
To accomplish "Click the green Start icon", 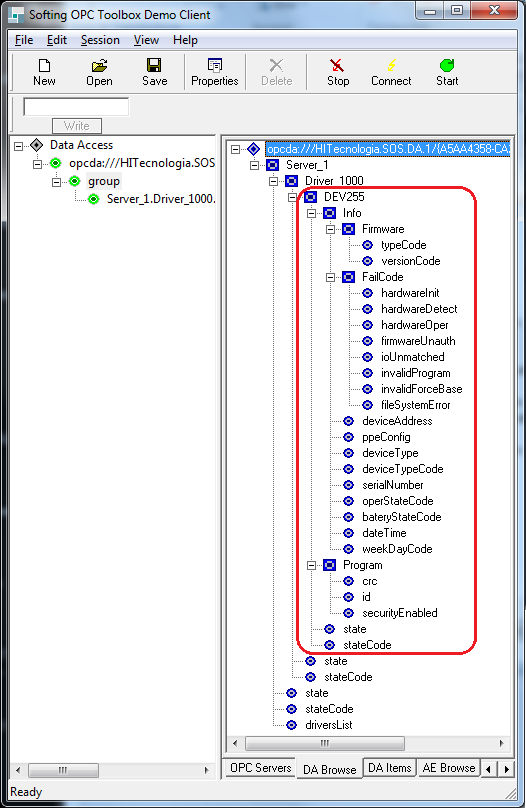I will pyautogui.click(x=447, y=65).
